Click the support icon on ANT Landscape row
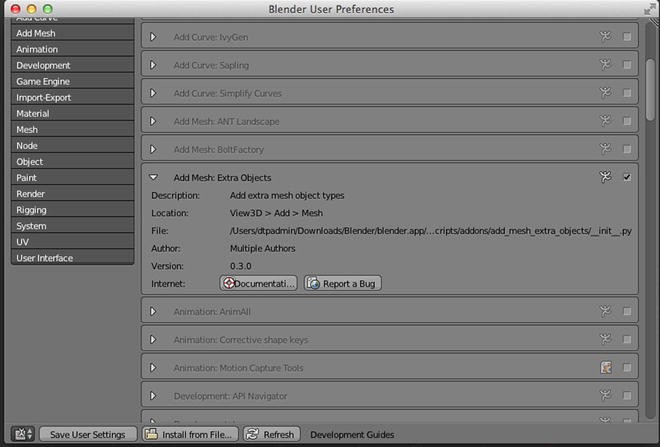The height and width of the screenshot is (447, 660). coord(605,121)
